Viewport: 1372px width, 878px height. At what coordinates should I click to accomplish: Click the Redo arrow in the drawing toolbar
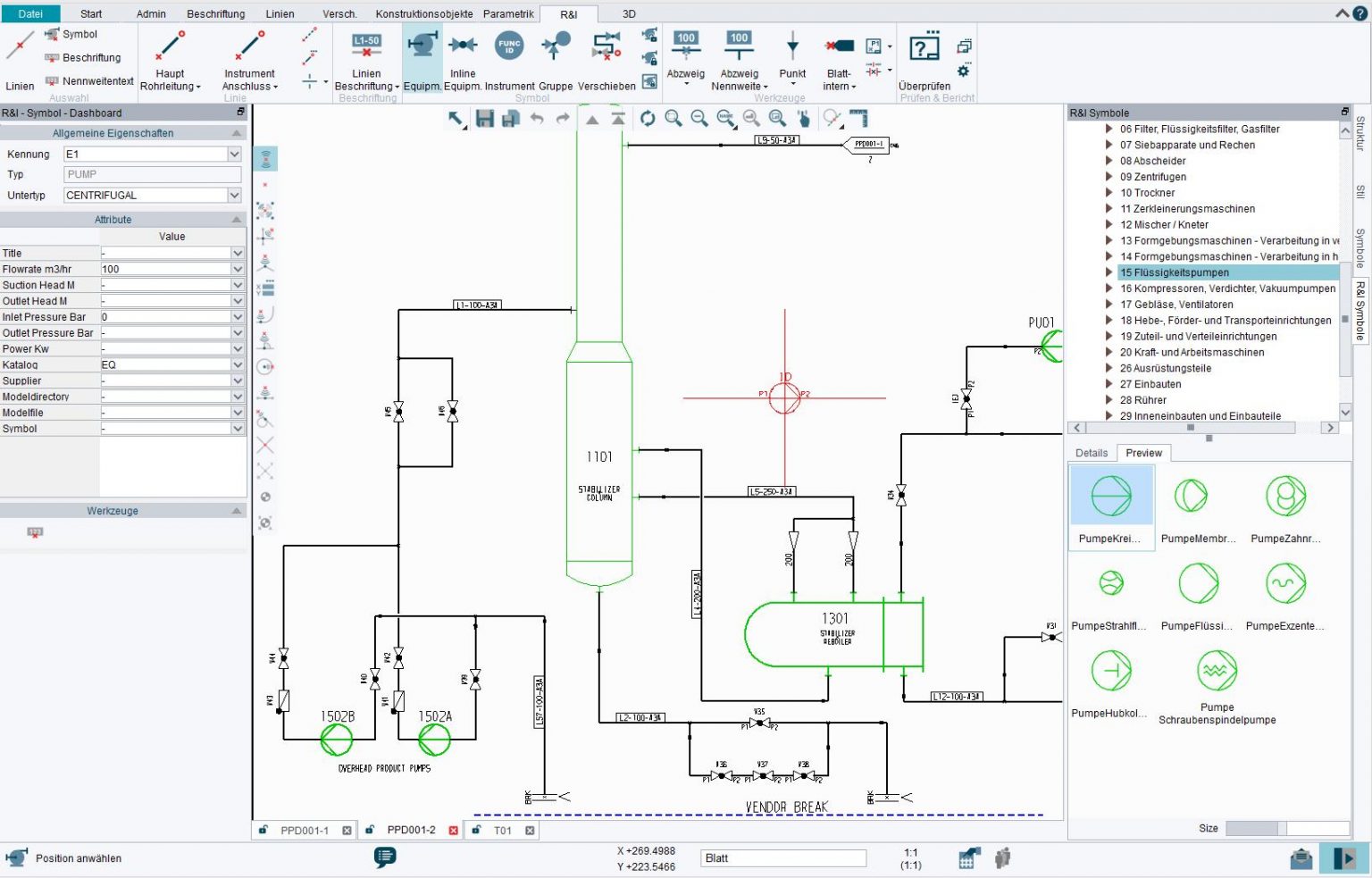[x=561, y=119]
